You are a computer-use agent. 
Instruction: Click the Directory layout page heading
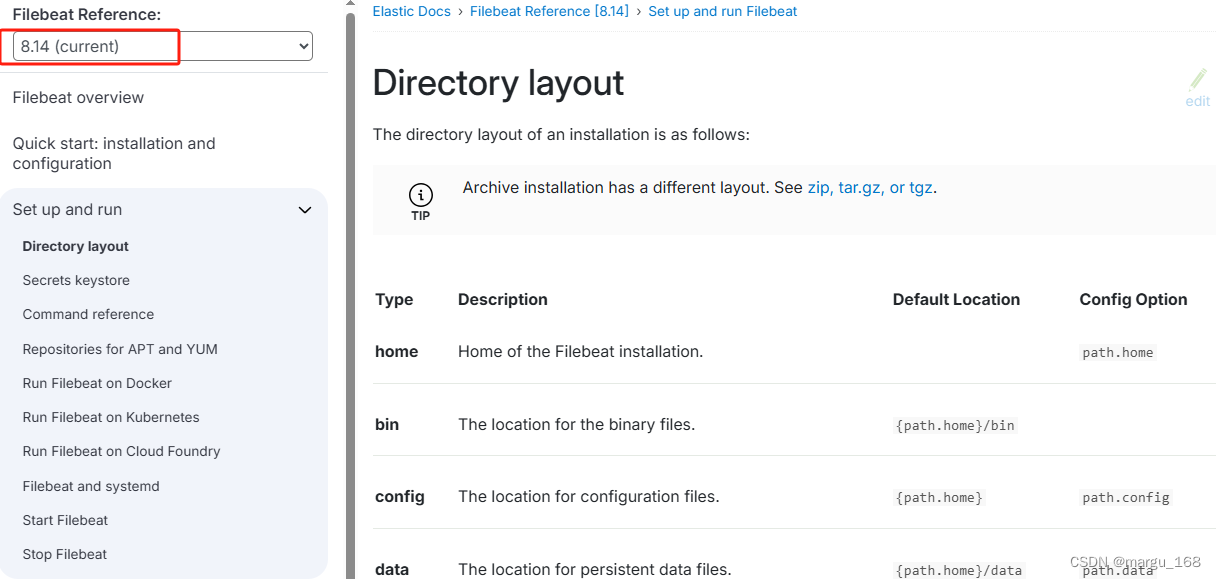(x=498, y=83)
